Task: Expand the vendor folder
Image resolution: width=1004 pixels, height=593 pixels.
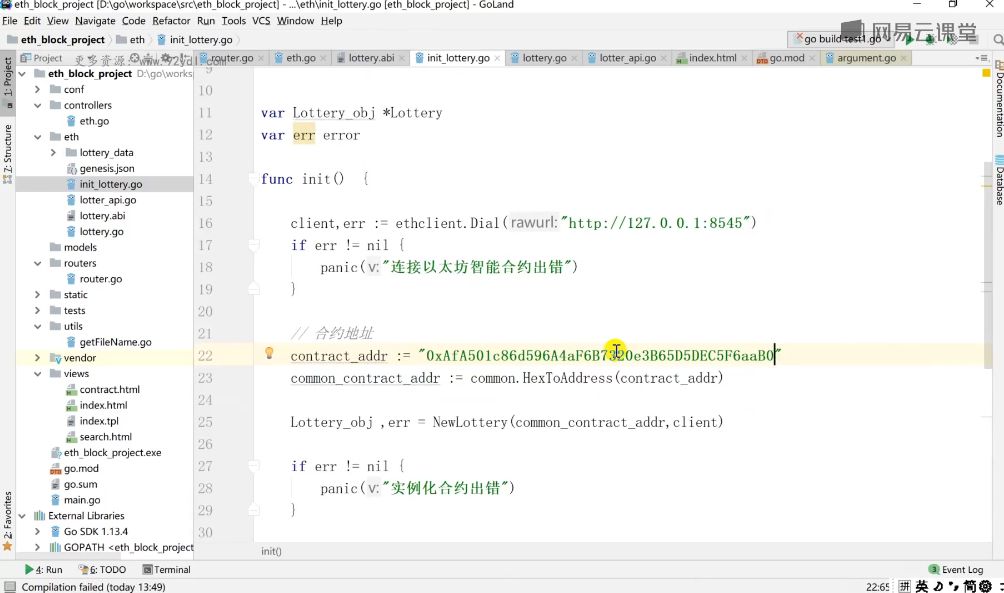Action: pos(37,357)
